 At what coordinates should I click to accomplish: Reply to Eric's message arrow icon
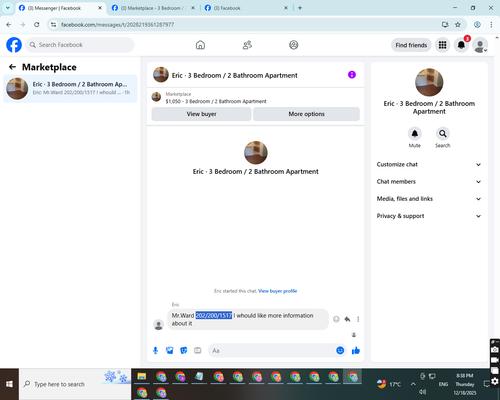[347, 319]
